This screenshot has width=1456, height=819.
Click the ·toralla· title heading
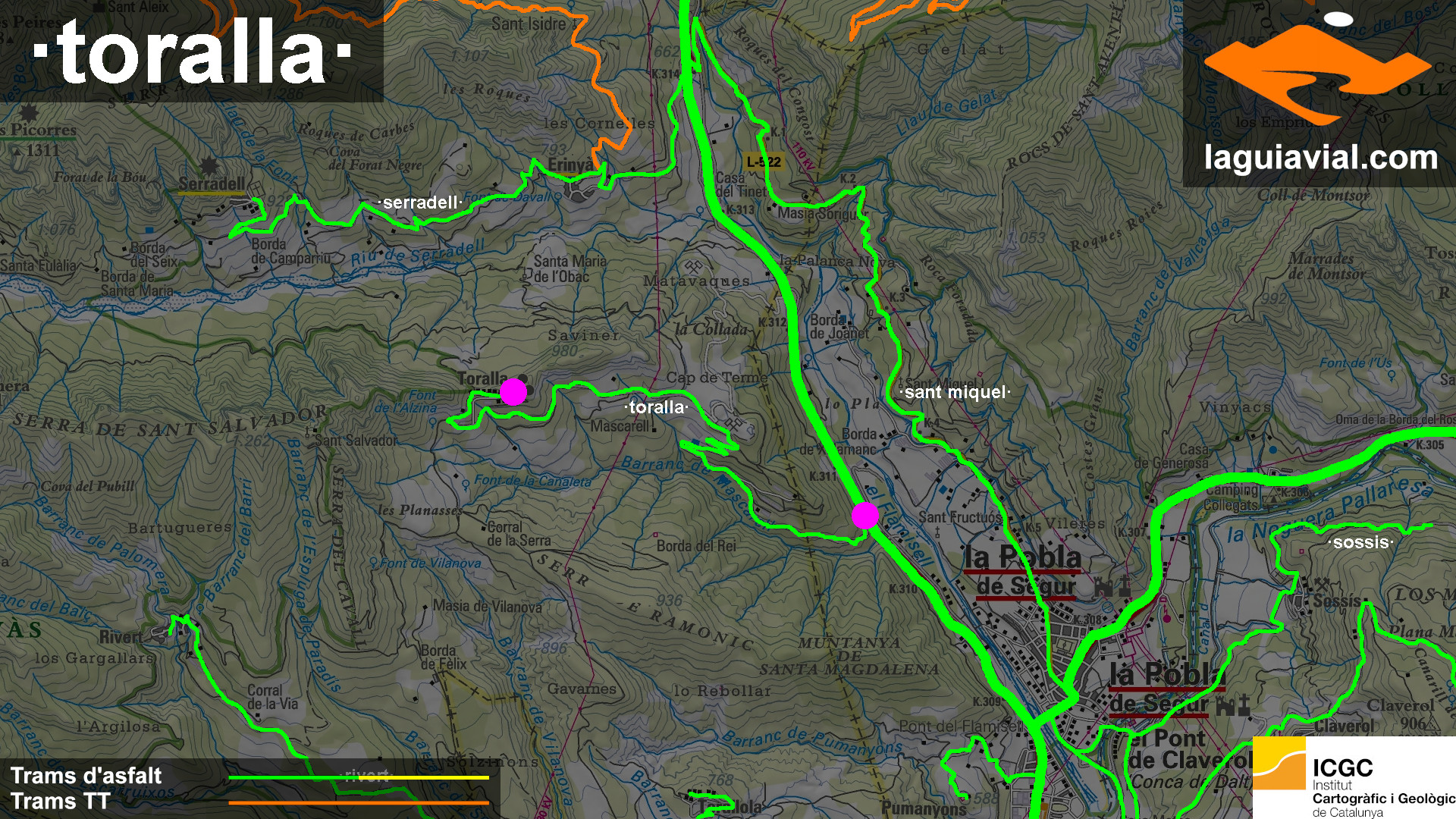192,52
